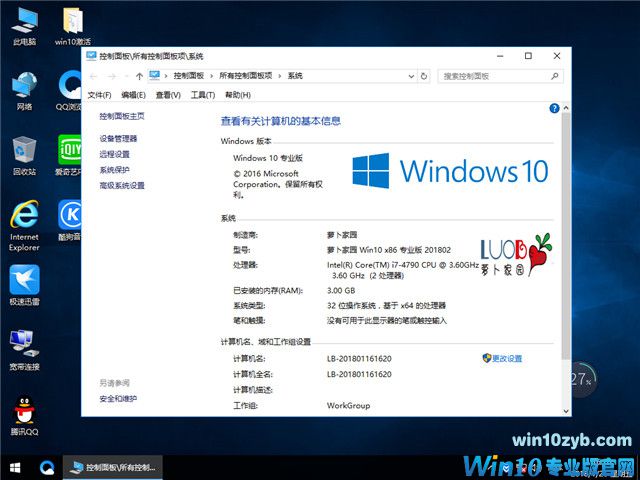Open 系统保护 link
The height and width of the screenshot is (480, 640).
click(x=114, y=170)
